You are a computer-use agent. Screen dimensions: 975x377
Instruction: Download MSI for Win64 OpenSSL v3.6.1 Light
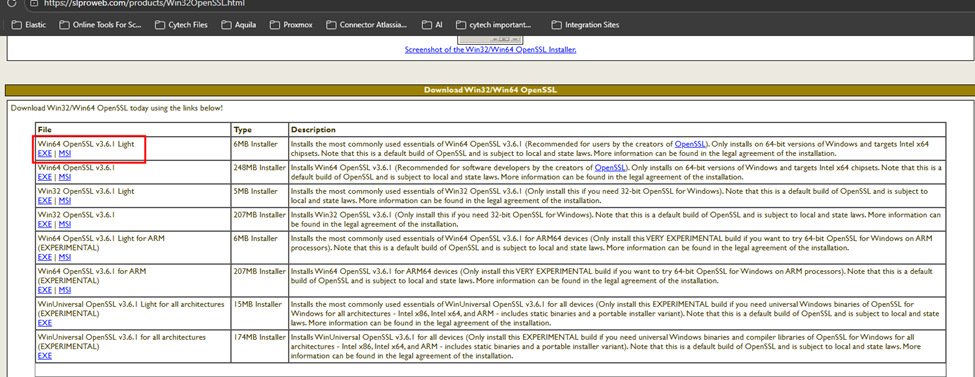(x=65, y=153)
